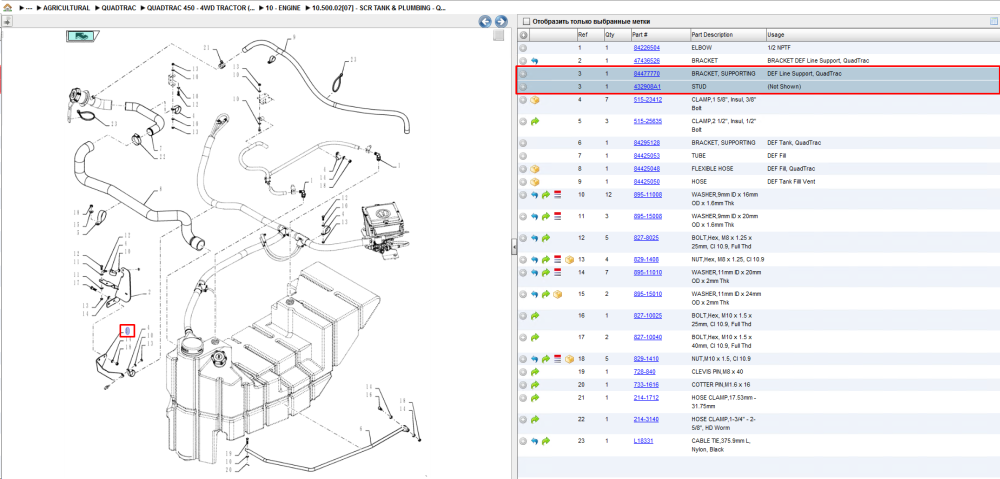Click the package icon on NUT 829-1408 row
This screenshot has height=479, width=1000.
[x=569, y=260]
